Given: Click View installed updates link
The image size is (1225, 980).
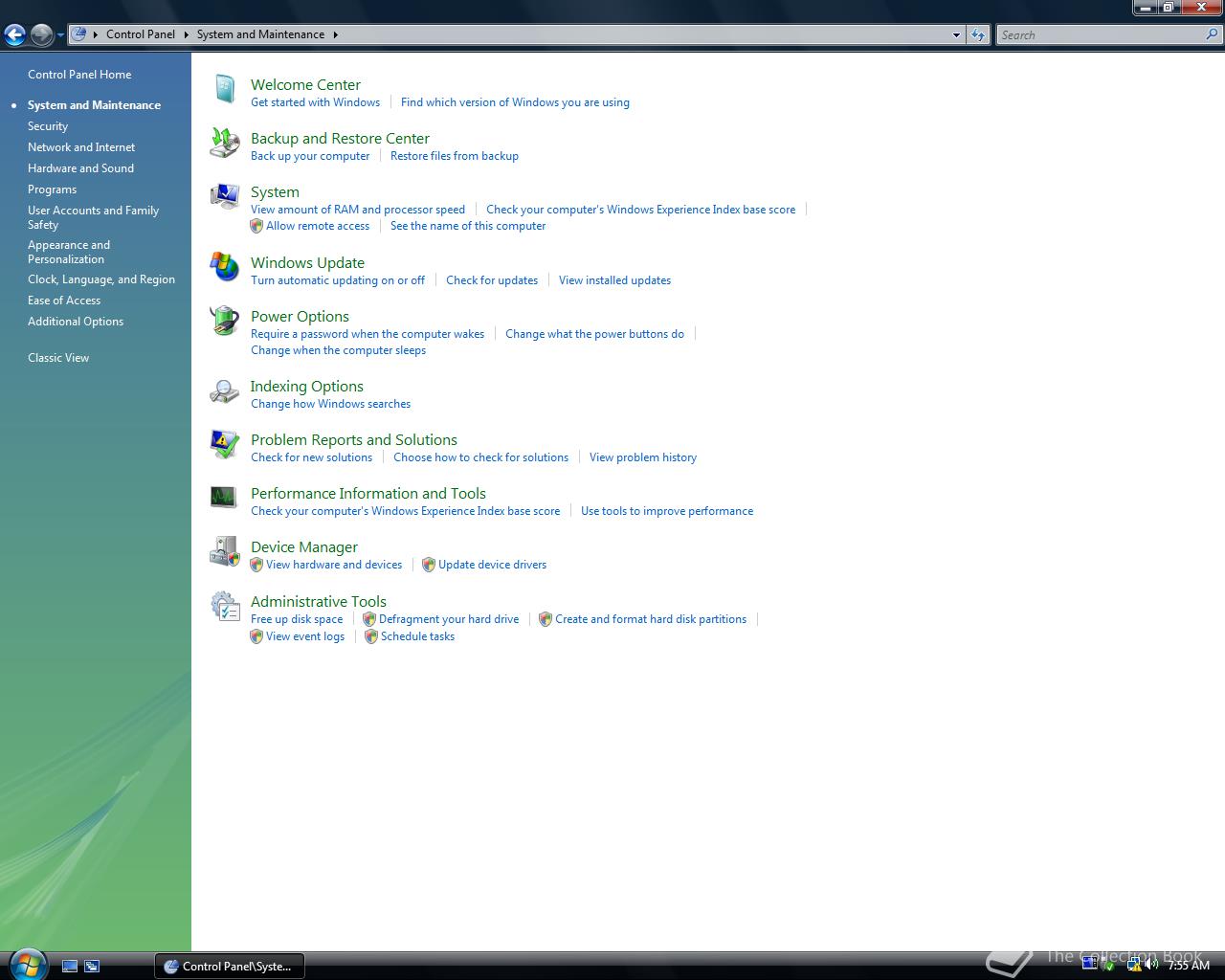Looking at the screenshot, I should tap(614, 280).
